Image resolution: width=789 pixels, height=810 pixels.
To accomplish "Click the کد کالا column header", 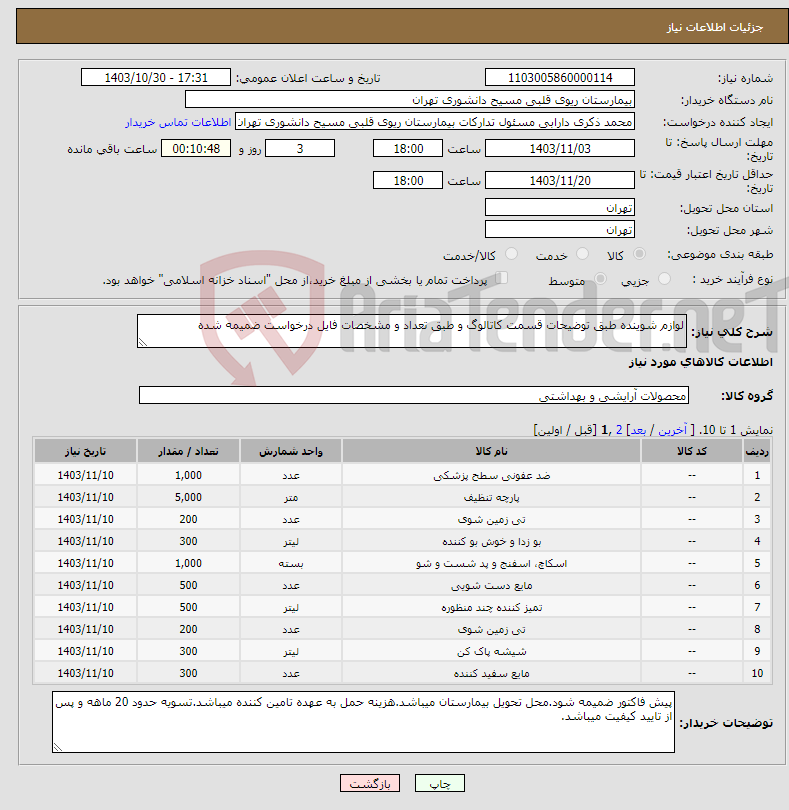I will pyautogui.click(x=692, y=451).
